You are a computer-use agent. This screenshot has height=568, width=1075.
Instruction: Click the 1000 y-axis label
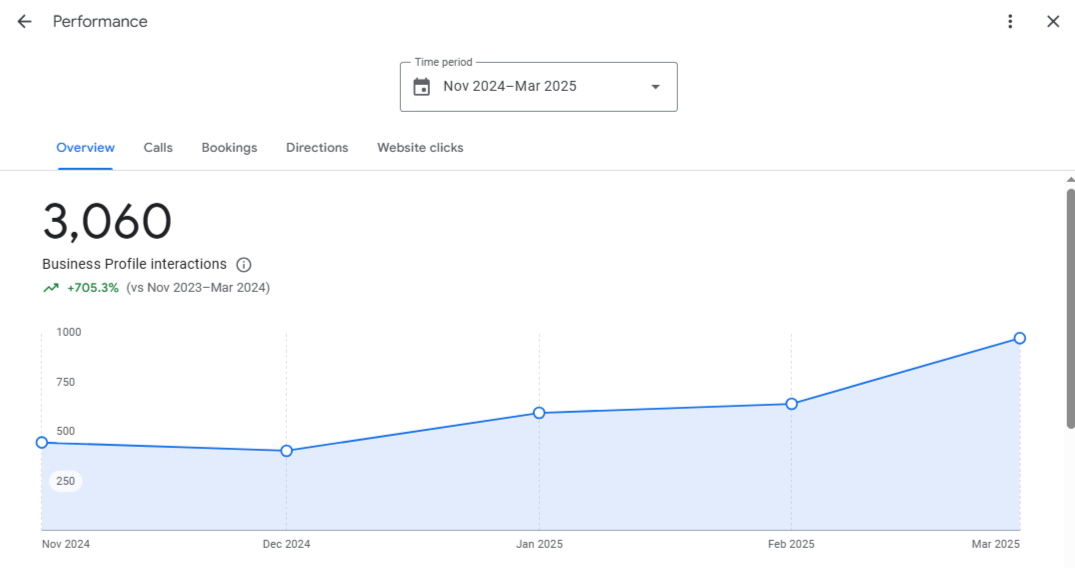pyautogui.click(x=69, y=332)
